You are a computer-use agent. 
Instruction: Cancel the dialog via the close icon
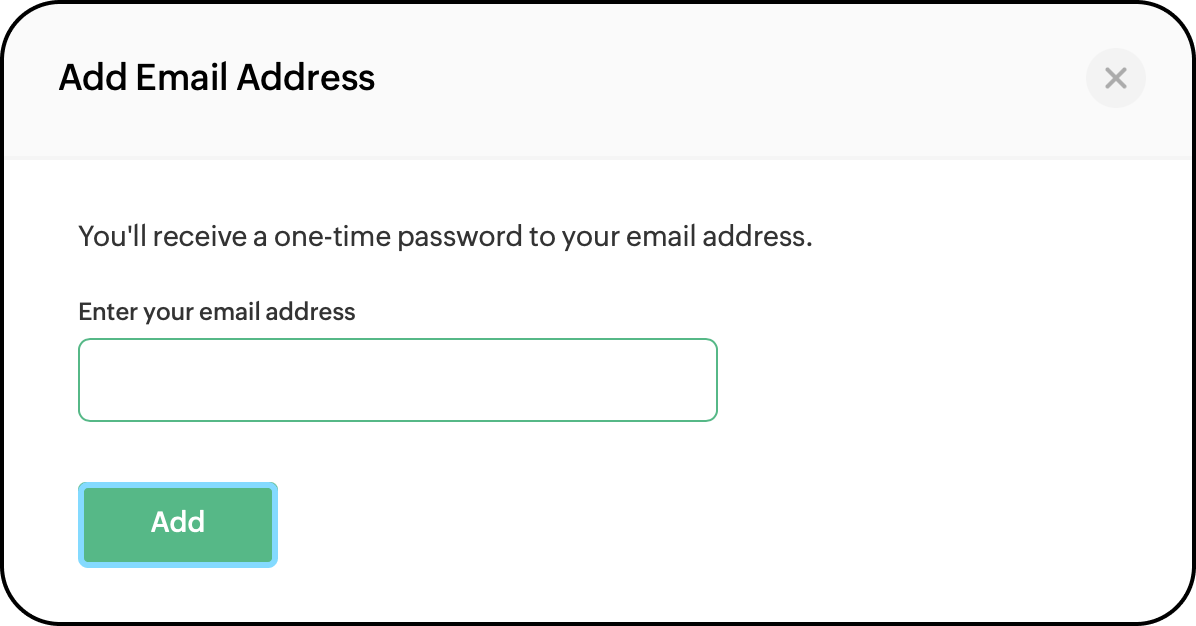click(1115, 78)
